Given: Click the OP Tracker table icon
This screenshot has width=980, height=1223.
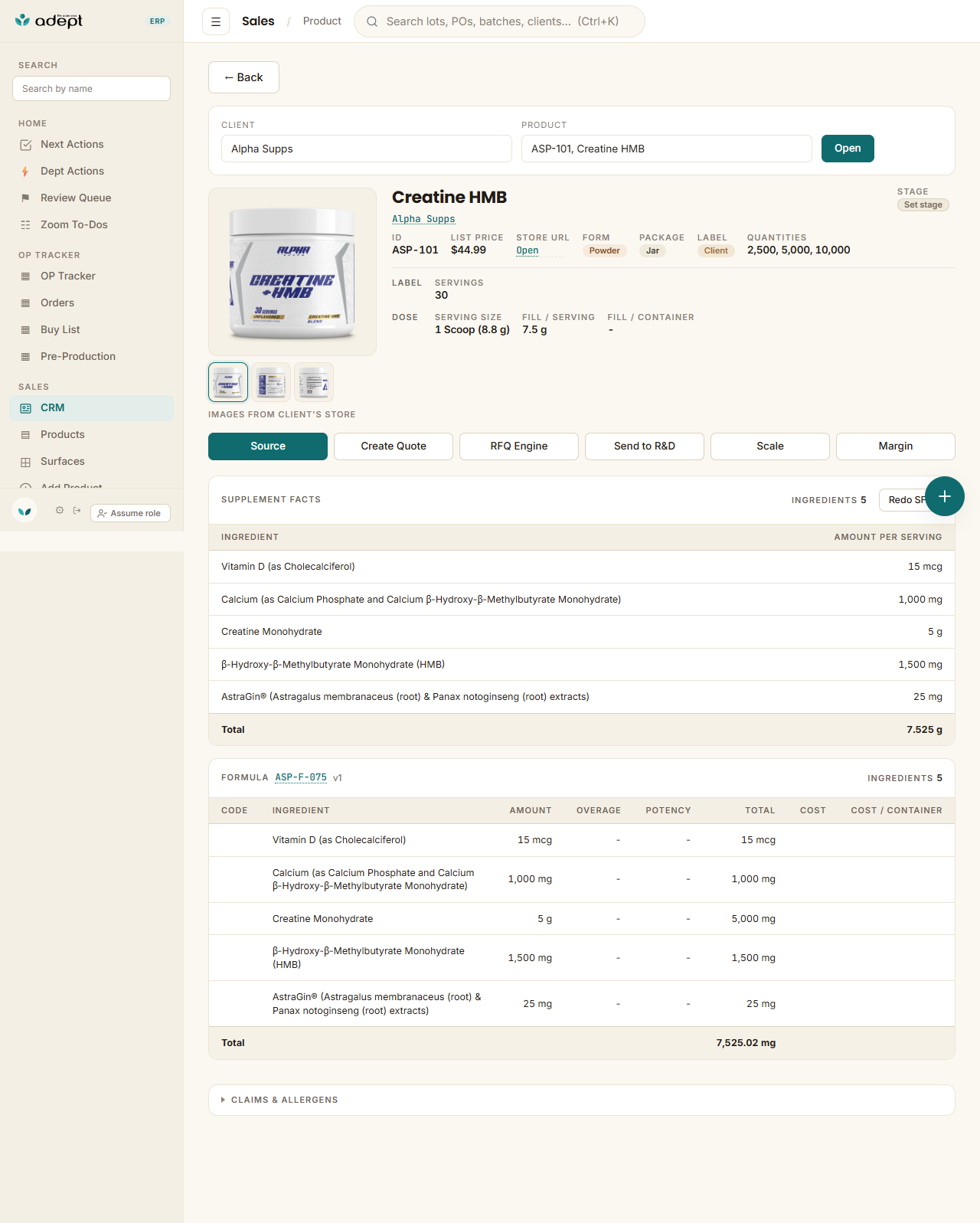Looking at the screenshot, I should click(x=25, y=276).
